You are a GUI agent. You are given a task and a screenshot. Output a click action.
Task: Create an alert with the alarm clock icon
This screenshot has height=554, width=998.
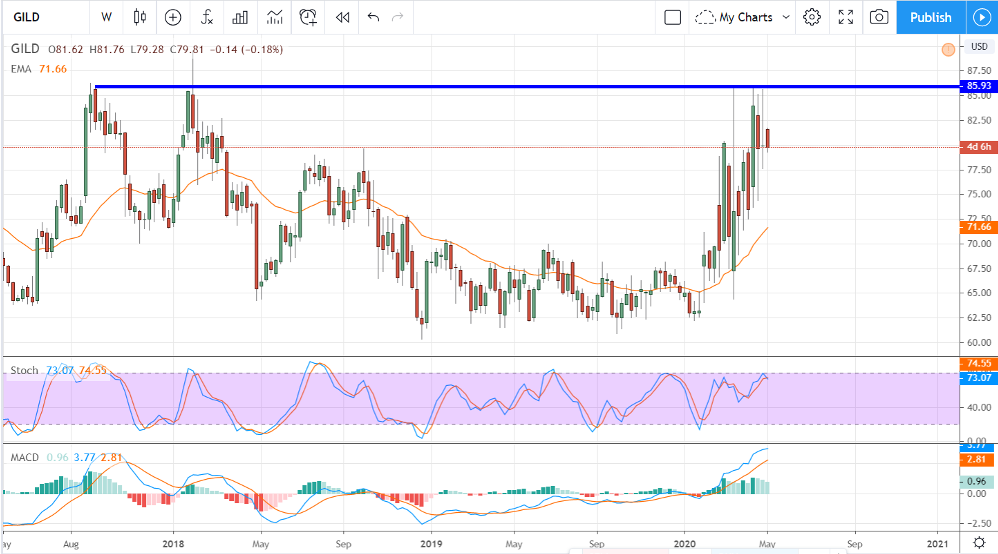point(309,17)
